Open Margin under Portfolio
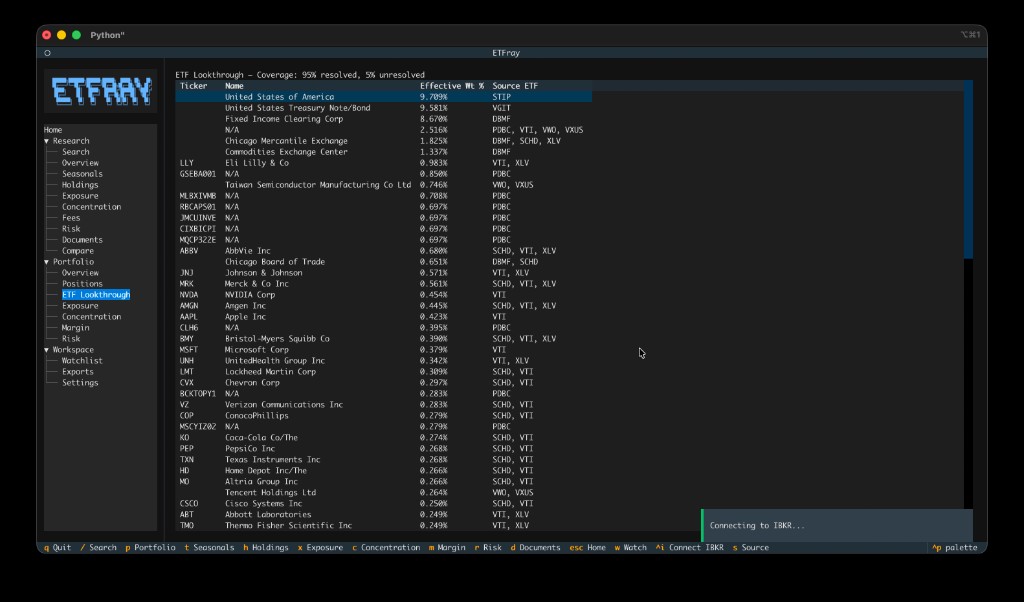Viewport: 1024px width, 602px height. (76, 328)
